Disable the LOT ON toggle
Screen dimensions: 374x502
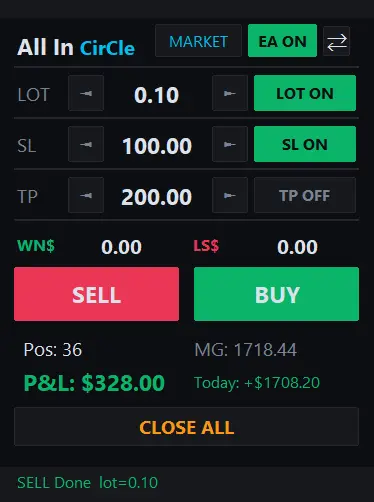pos(305,93)
